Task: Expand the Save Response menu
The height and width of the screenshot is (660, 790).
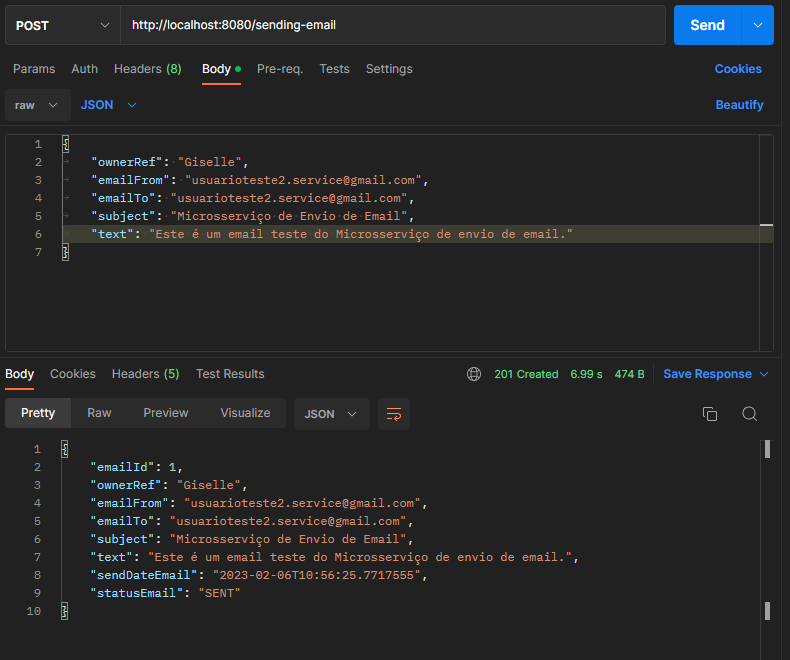Action: [716, 374]
